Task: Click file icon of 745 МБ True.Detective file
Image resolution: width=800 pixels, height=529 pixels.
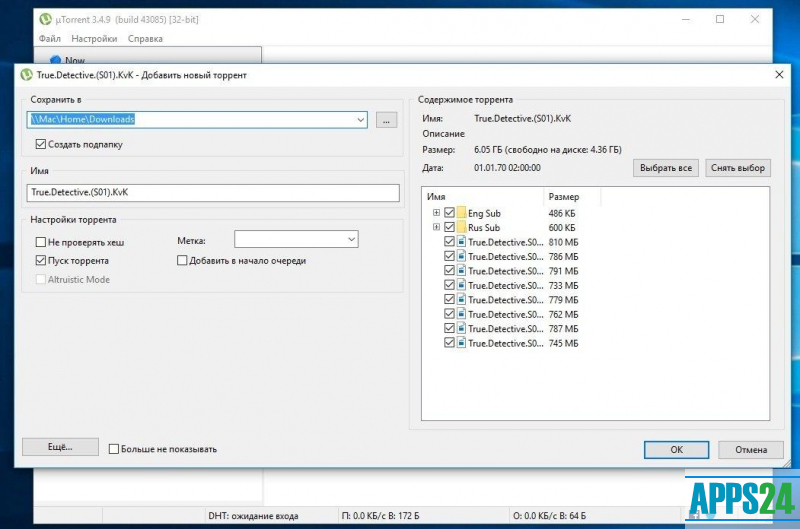Action: (461, 342)
